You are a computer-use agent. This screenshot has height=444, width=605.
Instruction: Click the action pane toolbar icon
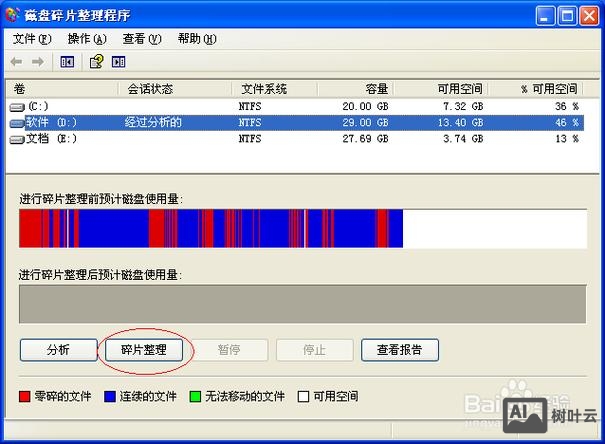pos(118,62)
